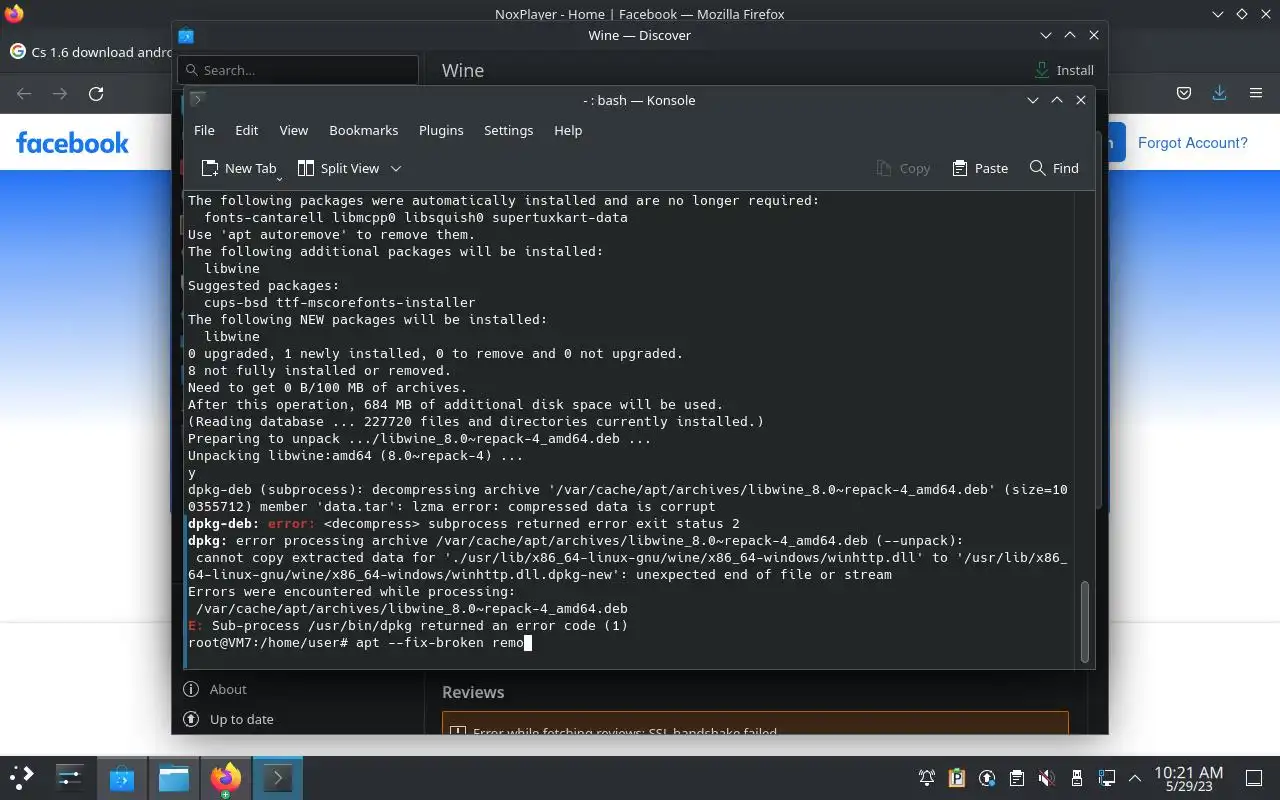
Task: Open the Bookmarks menu in Konsole
Action: pos(363,130)
